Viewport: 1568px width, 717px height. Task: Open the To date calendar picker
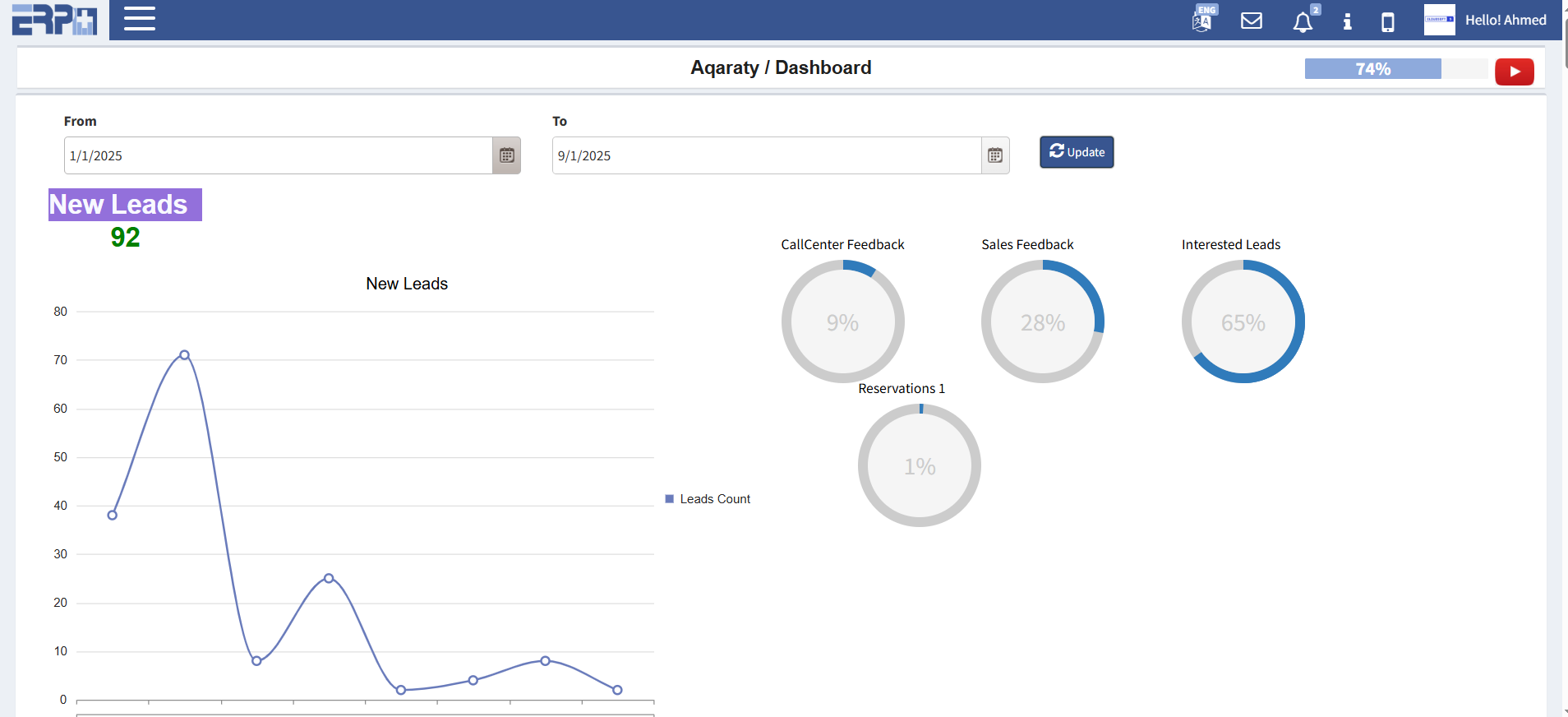pos(994,155)
